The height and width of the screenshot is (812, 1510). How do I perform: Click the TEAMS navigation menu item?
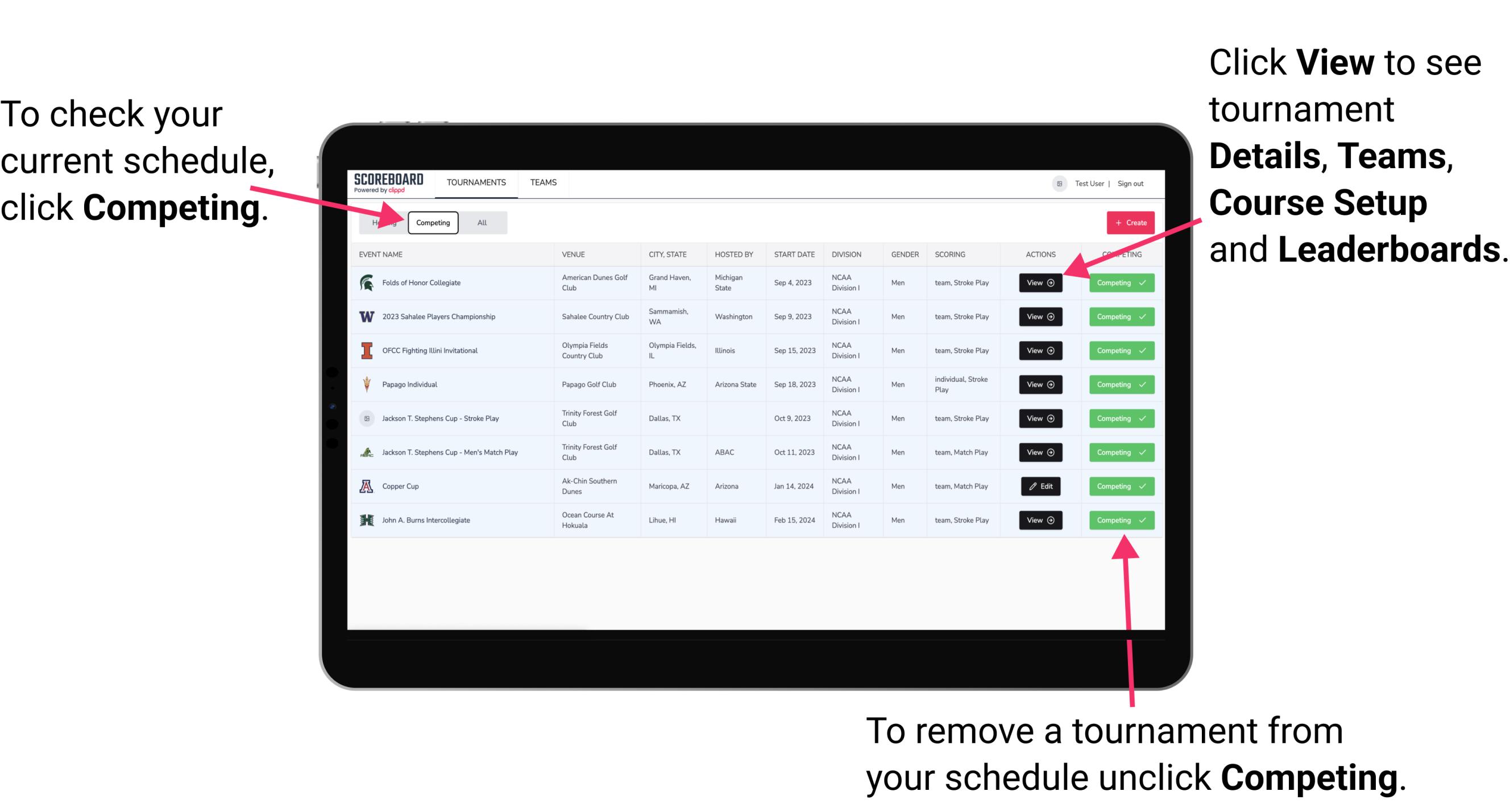544,183
